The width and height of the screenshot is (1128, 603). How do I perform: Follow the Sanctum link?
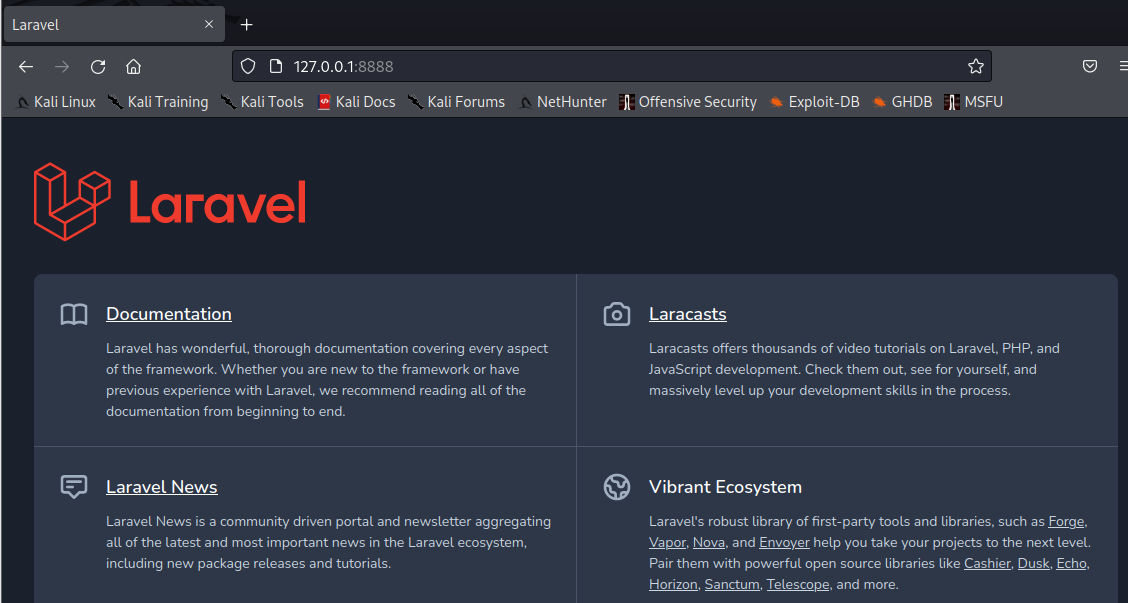coord(732,584)
